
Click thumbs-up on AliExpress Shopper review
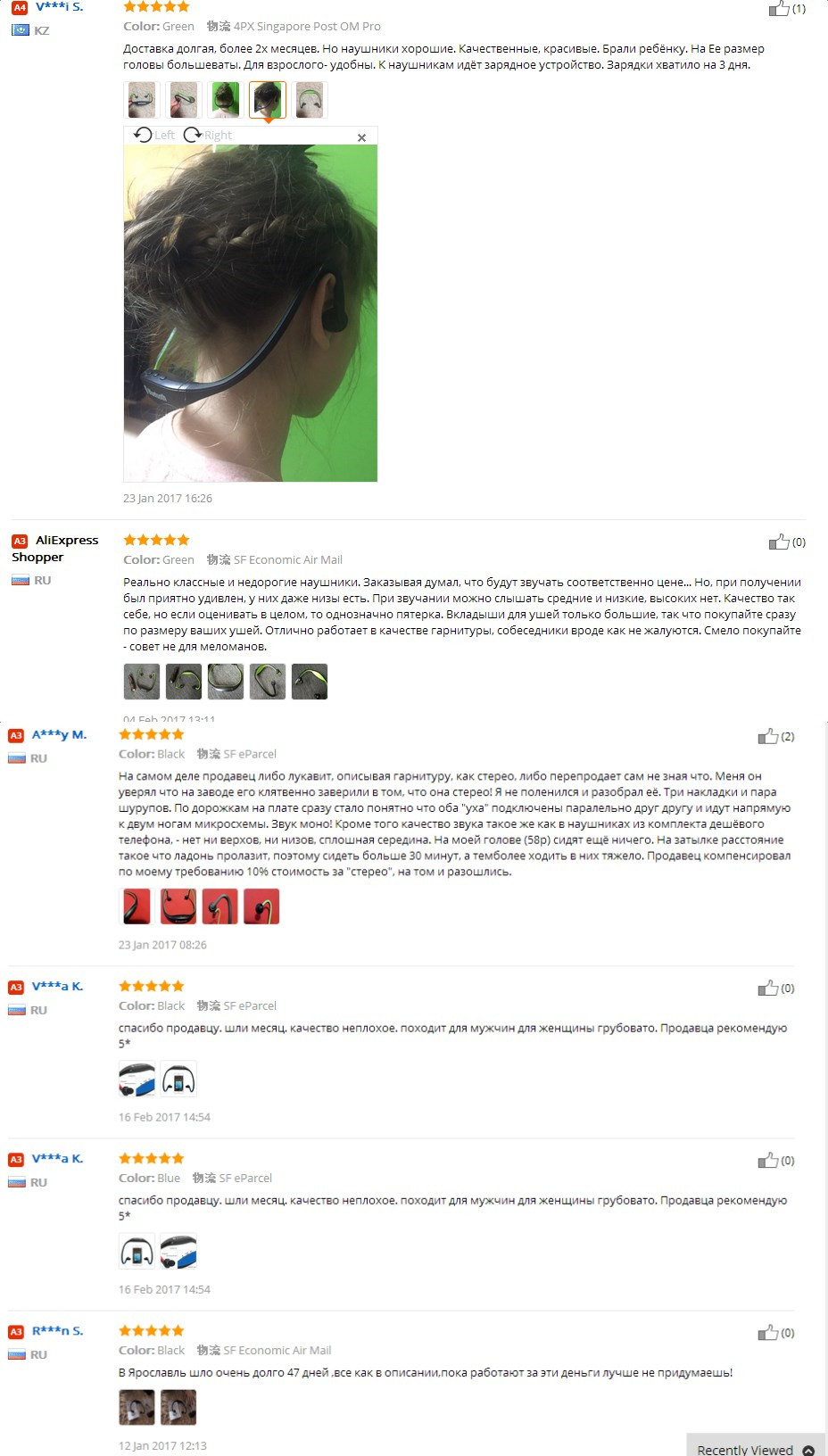tap(779, 542)
